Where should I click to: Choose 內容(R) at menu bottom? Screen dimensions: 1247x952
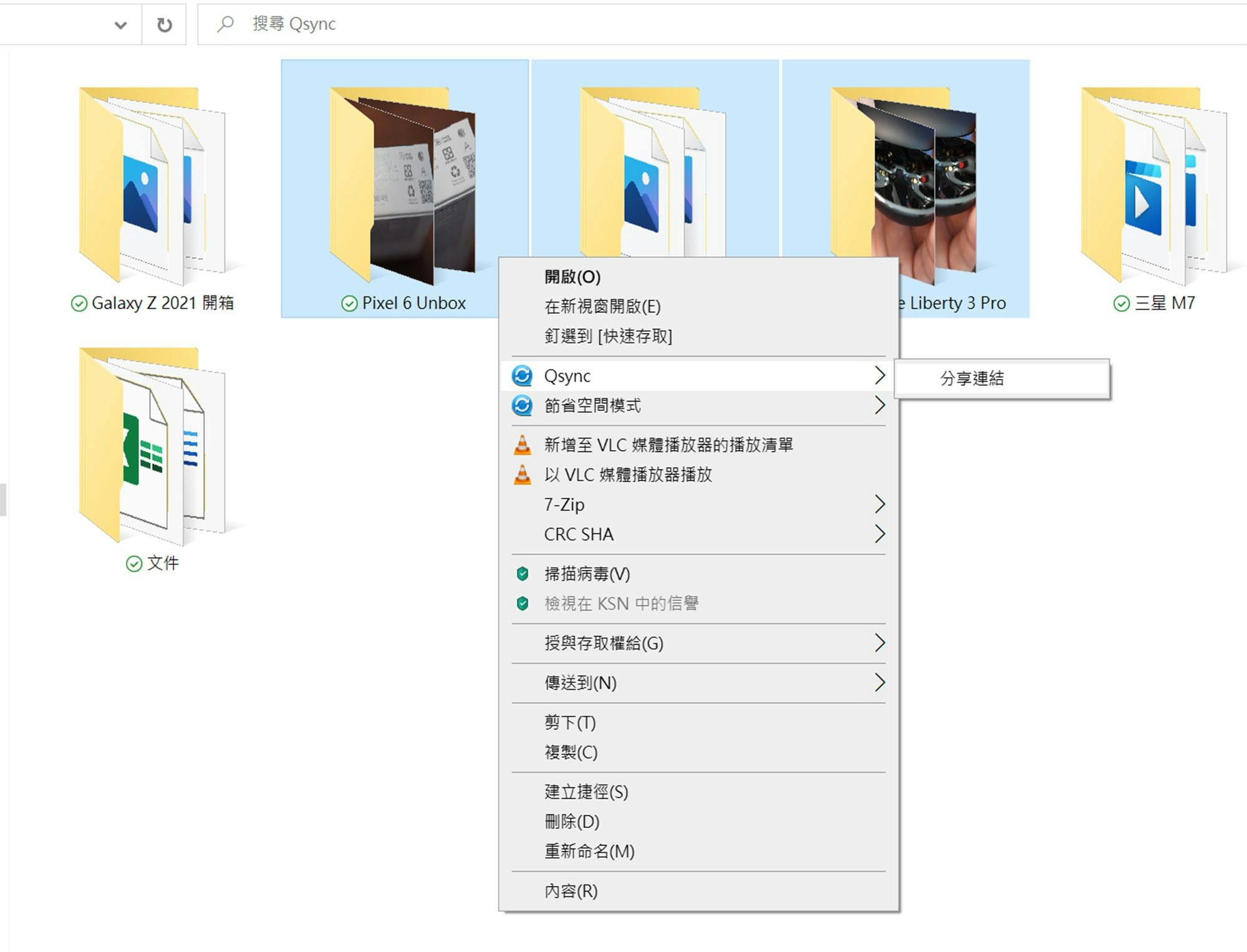(698, 892)
